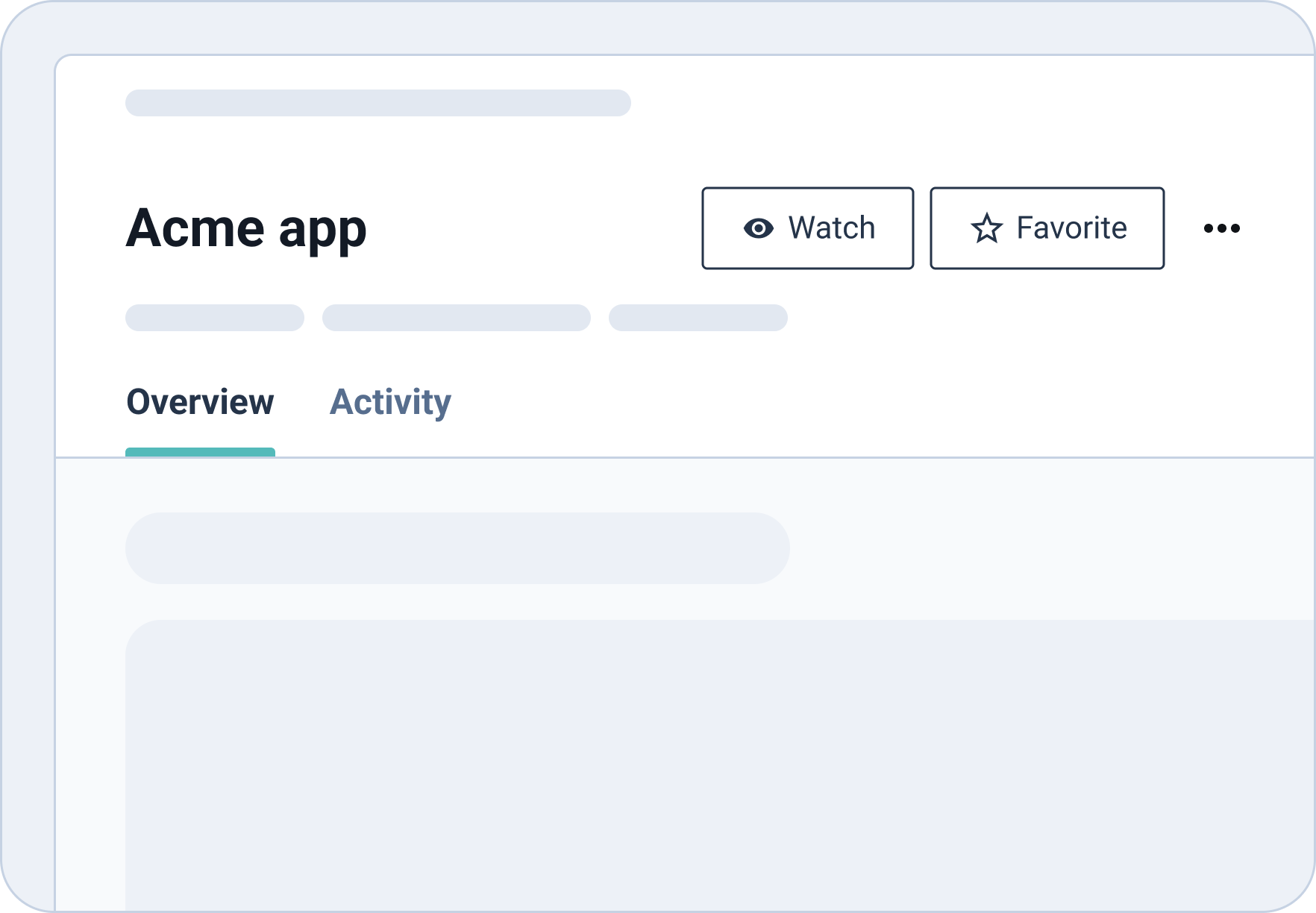Select the first placeholder tag under Acme app
The image size is (1316, 913).
[214, 318]
